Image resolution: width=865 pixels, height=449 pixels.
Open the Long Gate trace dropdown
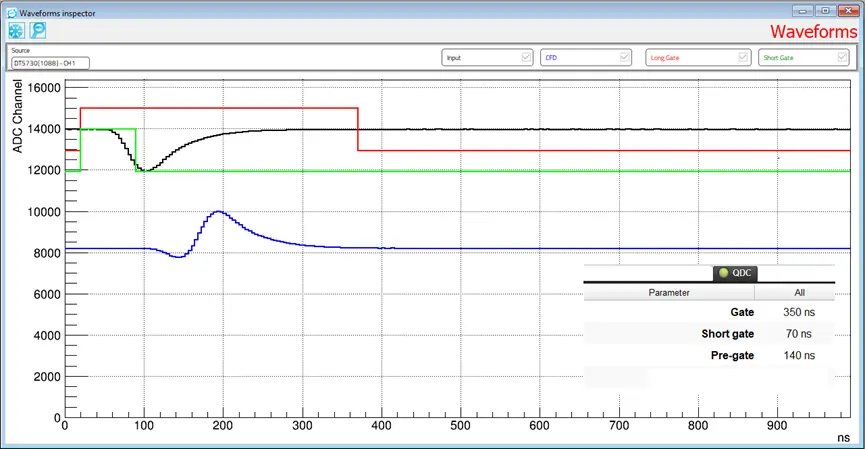[698, 57]
